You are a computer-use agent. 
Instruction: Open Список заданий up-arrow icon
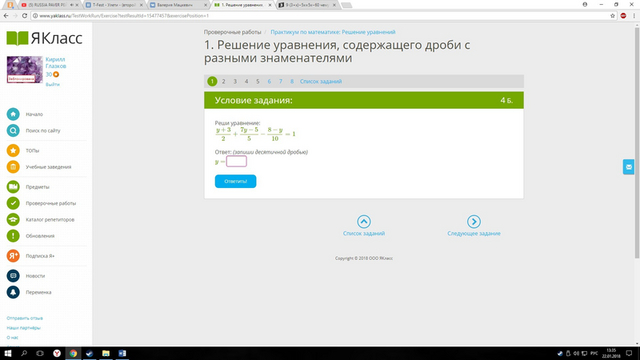click(364, 221)
